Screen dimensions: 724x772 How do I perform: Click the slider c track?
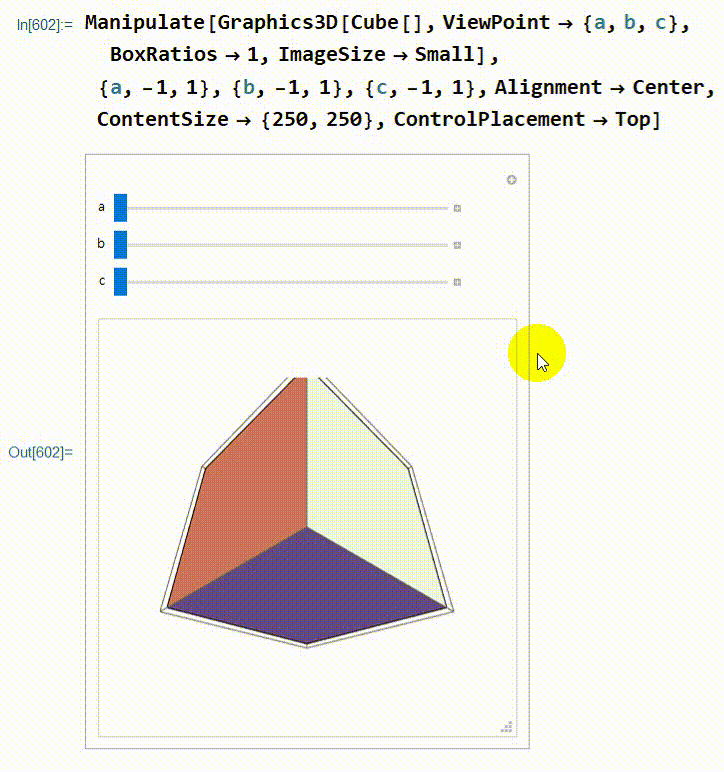288,282
